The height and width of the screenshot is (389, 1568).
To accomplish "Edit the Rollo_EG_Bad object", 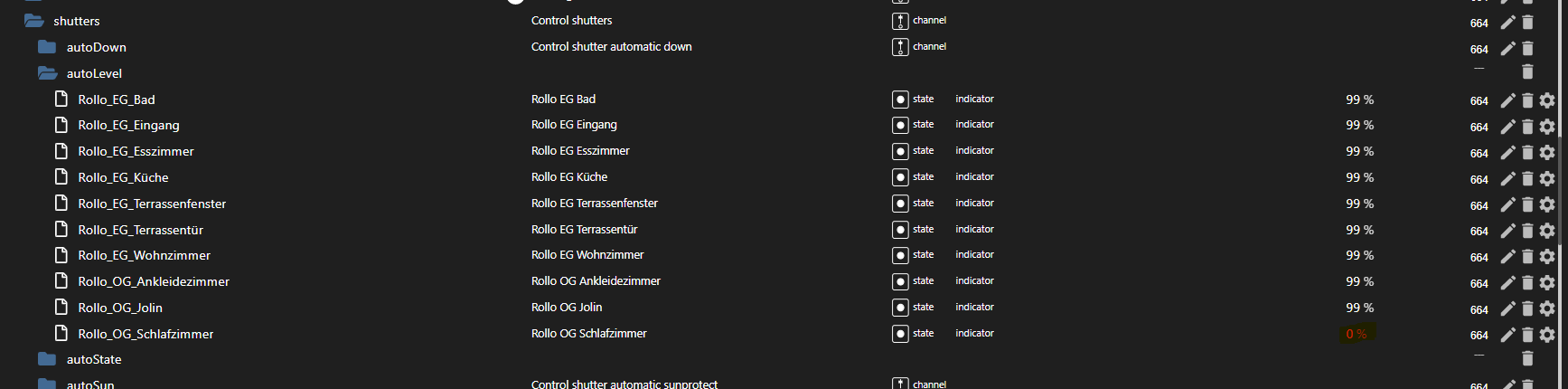I will (x=1507, y=100).
